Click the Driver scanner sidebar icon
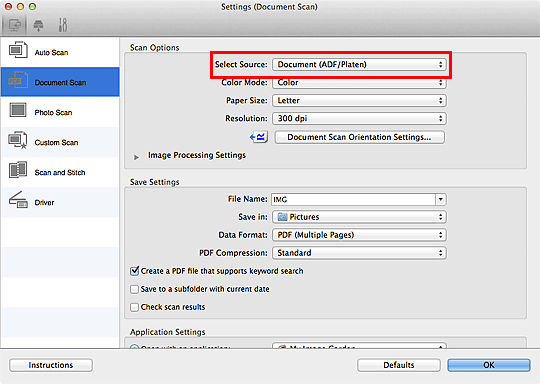This screenshot has width=540, height=384. (x=18, y=200)
